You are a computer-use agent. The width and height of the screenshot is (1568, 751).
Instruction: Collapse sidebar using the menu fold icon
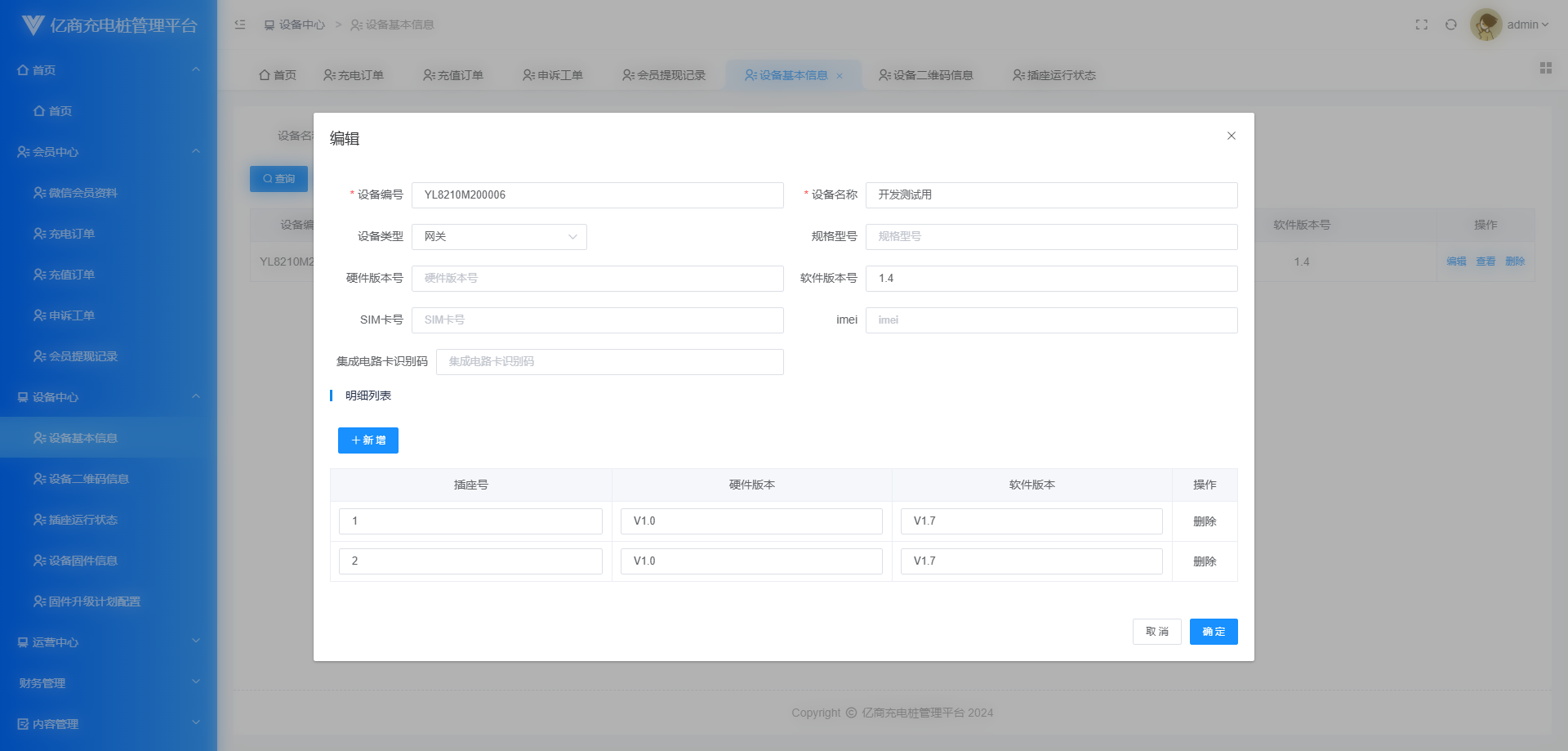tap(240, 25)
